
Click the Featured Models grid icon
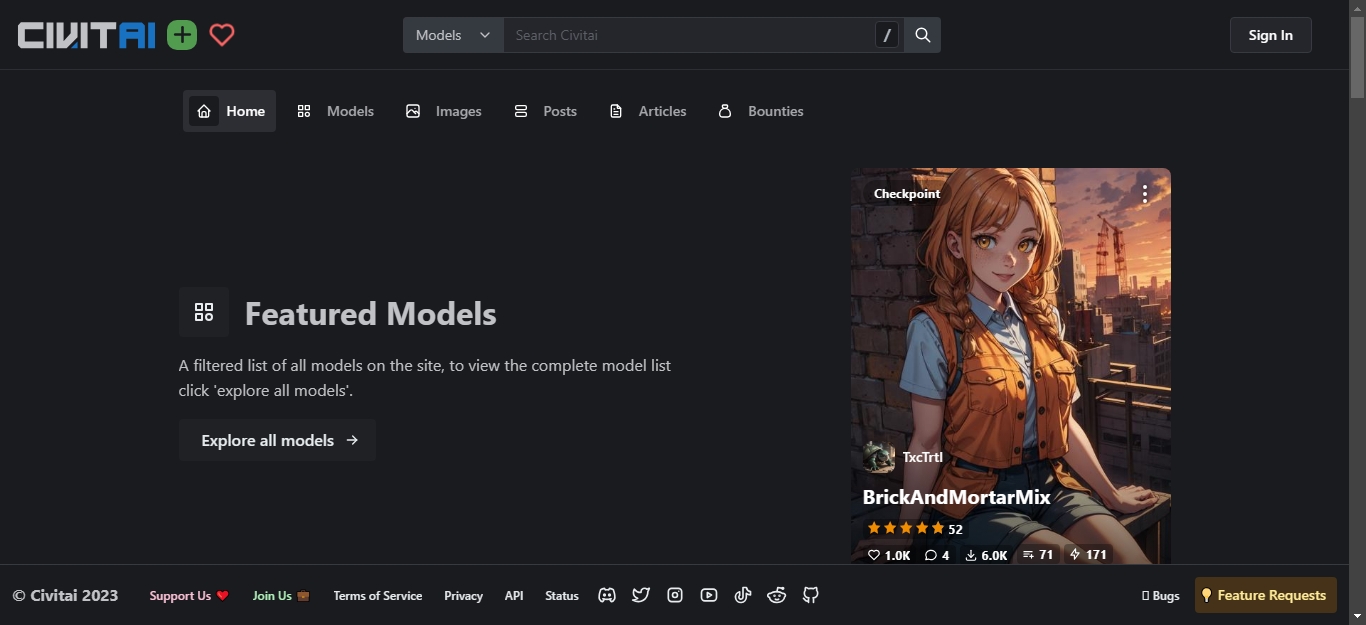[204, 312]
